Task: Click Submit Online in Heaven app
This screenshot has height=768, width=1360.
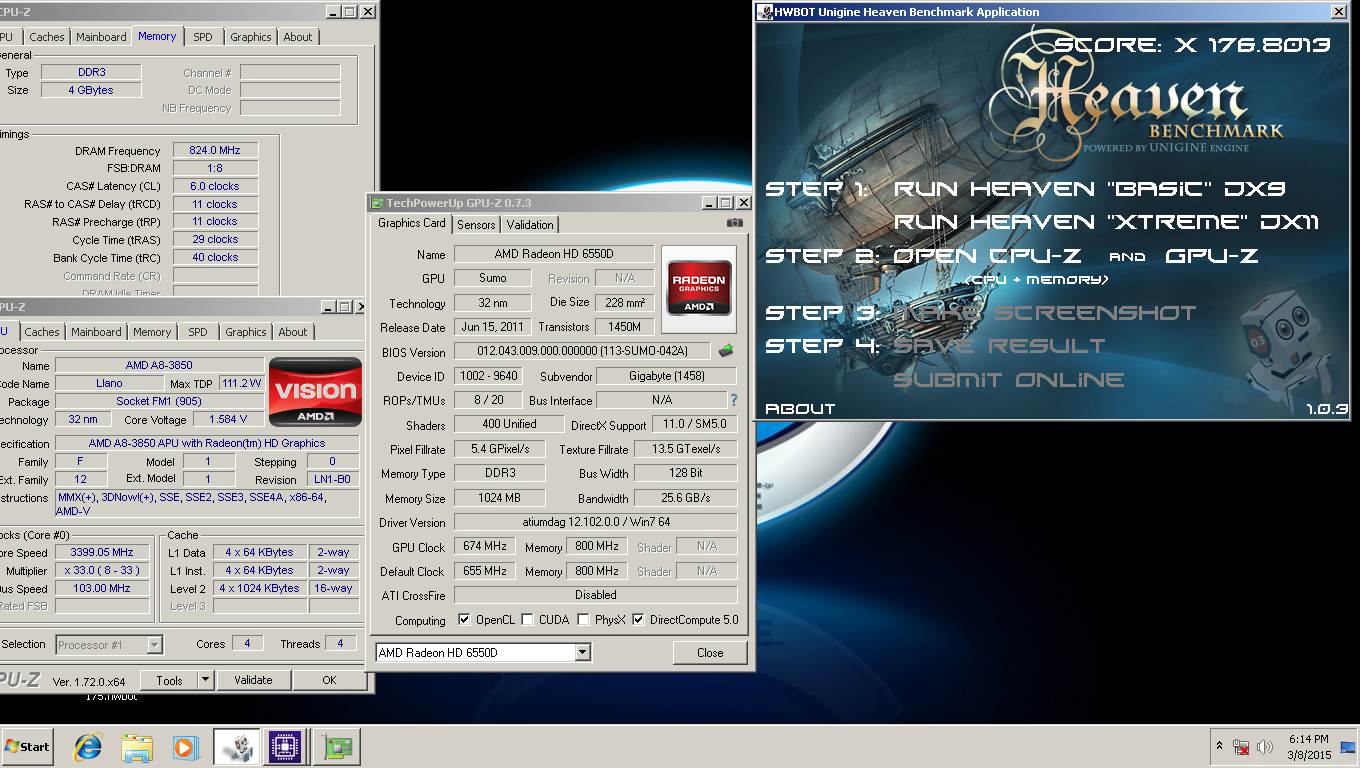Action: pyautogui.click(x=1008, y=380)
